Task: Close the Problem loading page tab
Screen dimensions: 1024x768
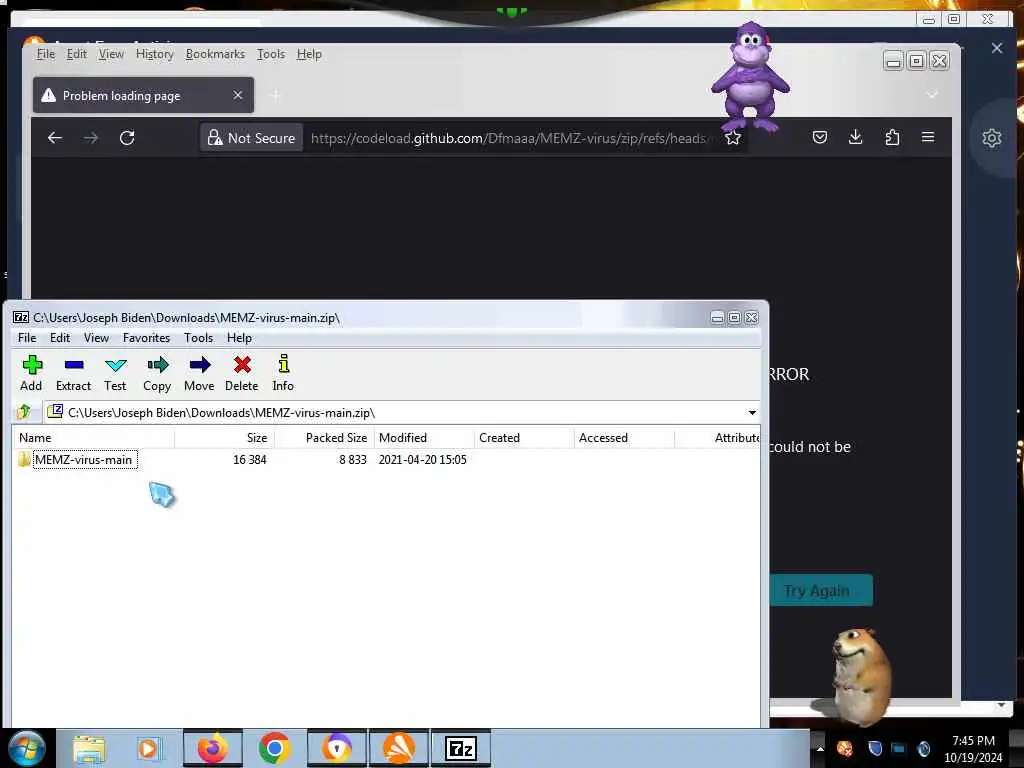Action: pyautogui.click(x=238, y=95)
